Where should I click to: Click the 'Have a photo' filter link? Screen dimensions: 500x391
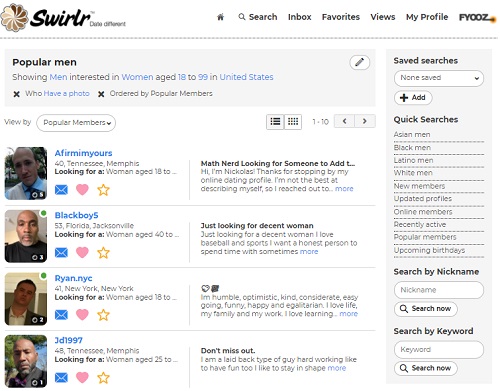[x=66, y=94]
